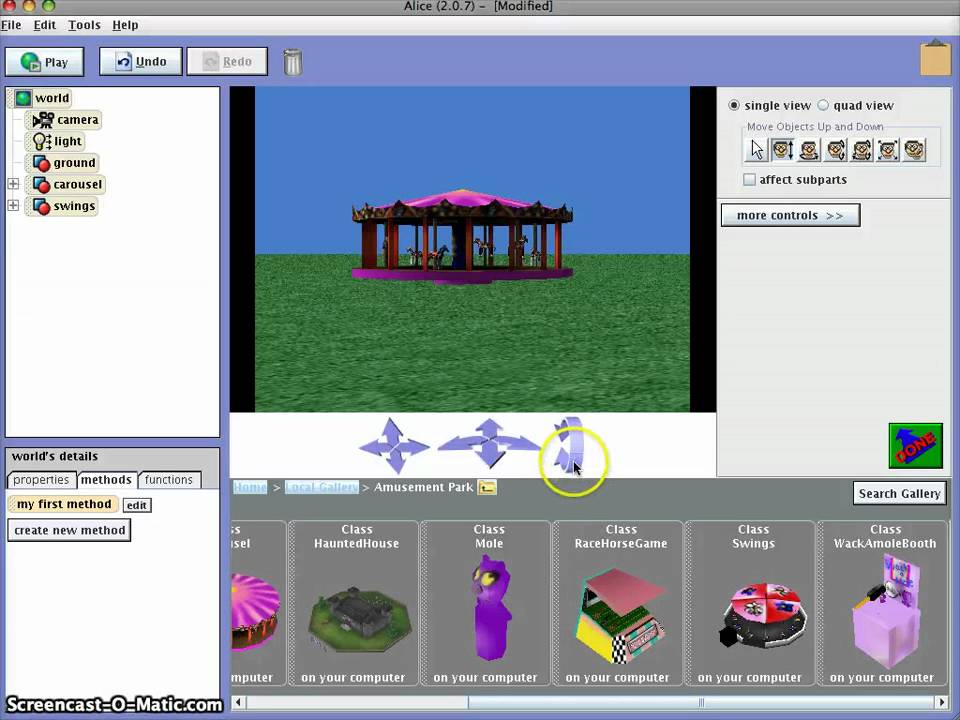
Task: Click the Undo button
Action: [x=141, y=62]
